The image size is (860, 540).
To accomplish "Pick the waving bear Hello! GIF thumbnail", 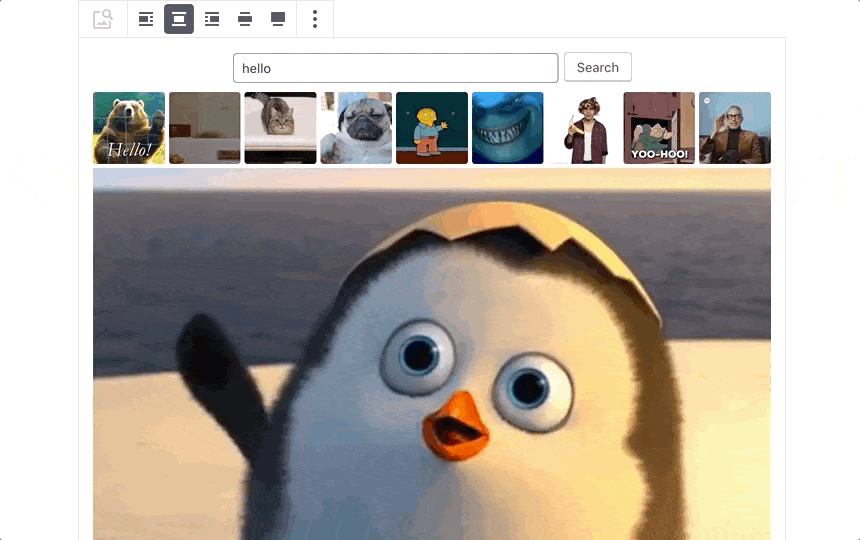I will click(x=129, y=128).
